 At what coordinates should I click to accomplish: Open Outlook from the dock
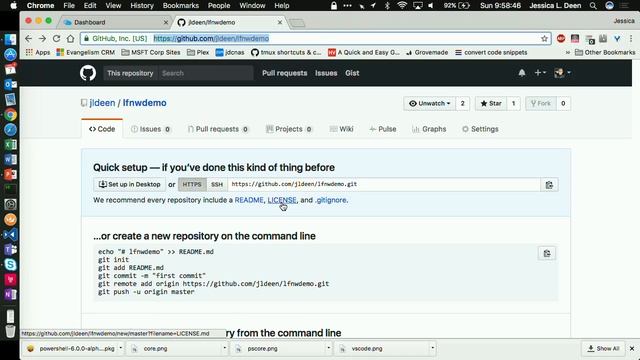click(10, 84)
